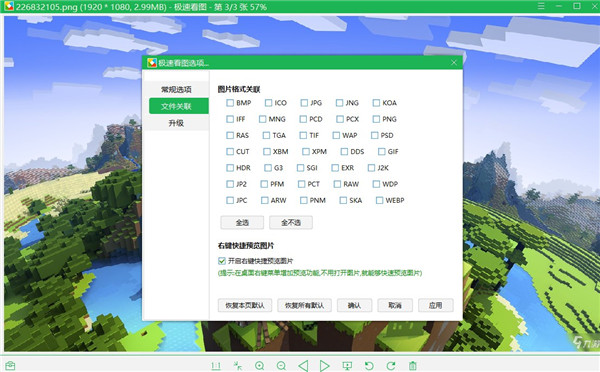Check the WEBP format checkbox
Screen dimensions: 600x372
(380, 200)
